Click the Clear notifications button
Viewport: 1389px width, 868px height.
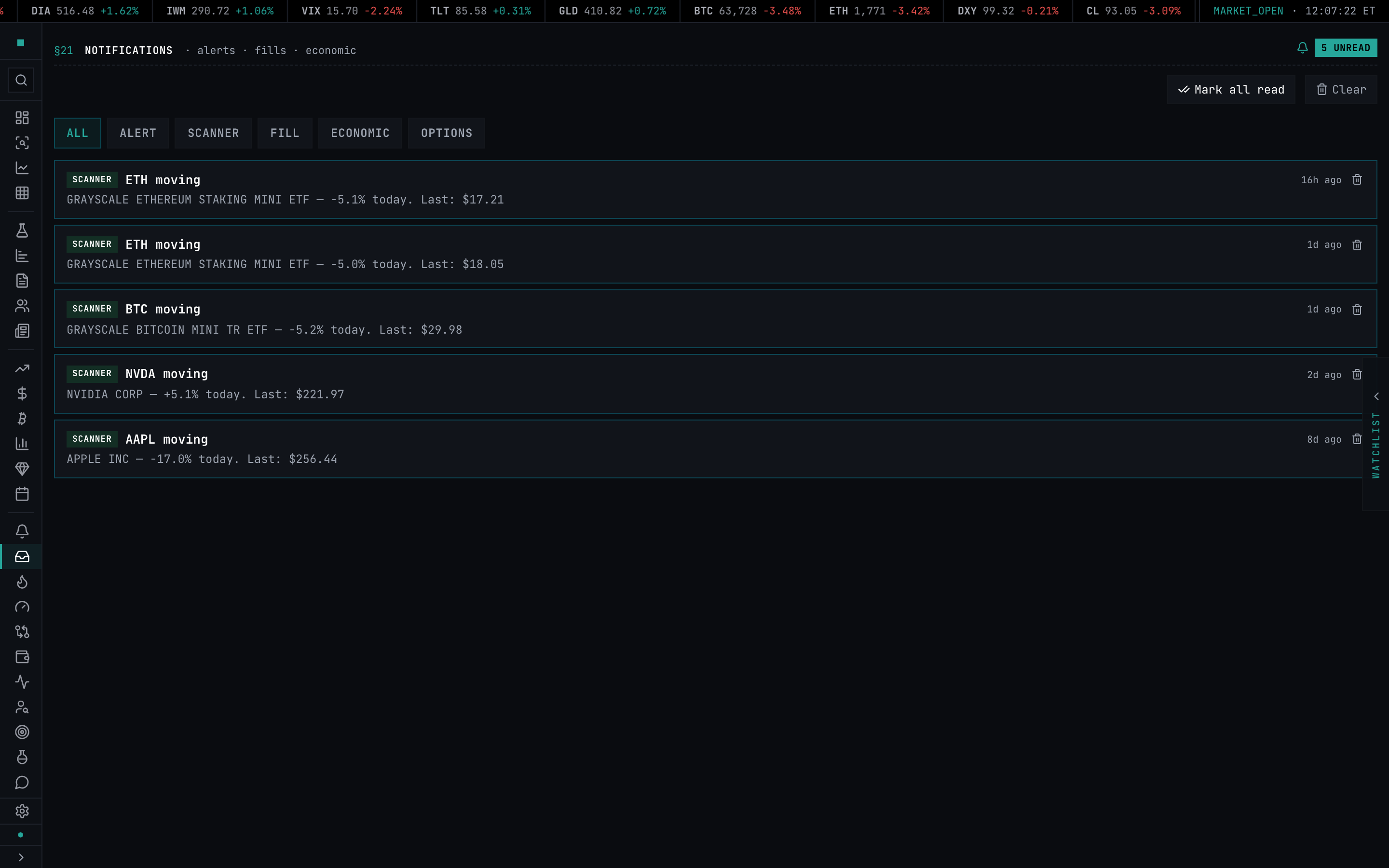coord(1341,90)
